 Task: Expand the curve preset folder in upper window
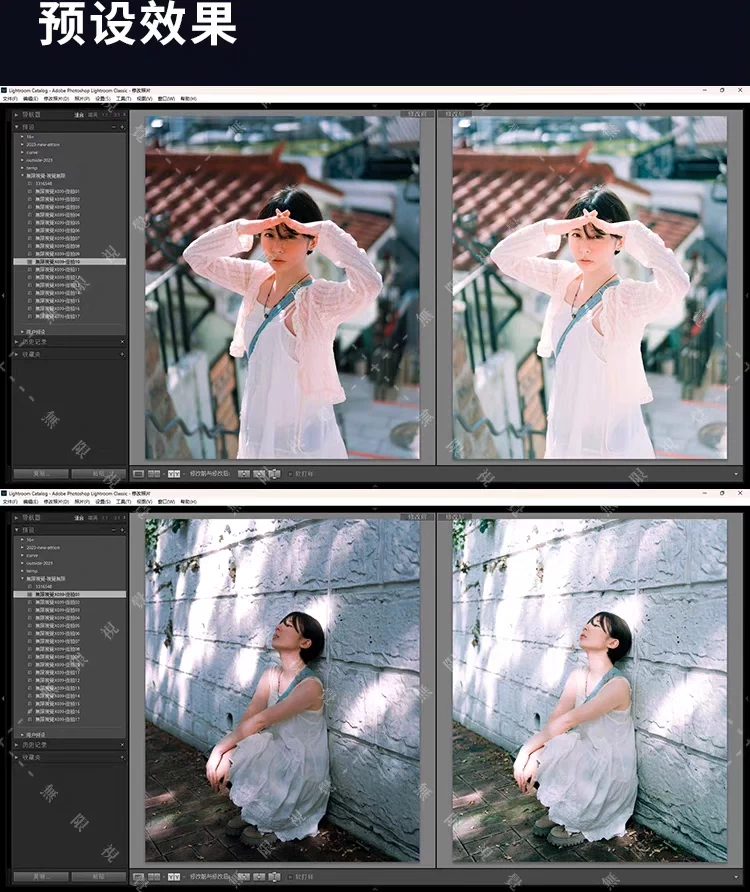click(x=22, y=152)
